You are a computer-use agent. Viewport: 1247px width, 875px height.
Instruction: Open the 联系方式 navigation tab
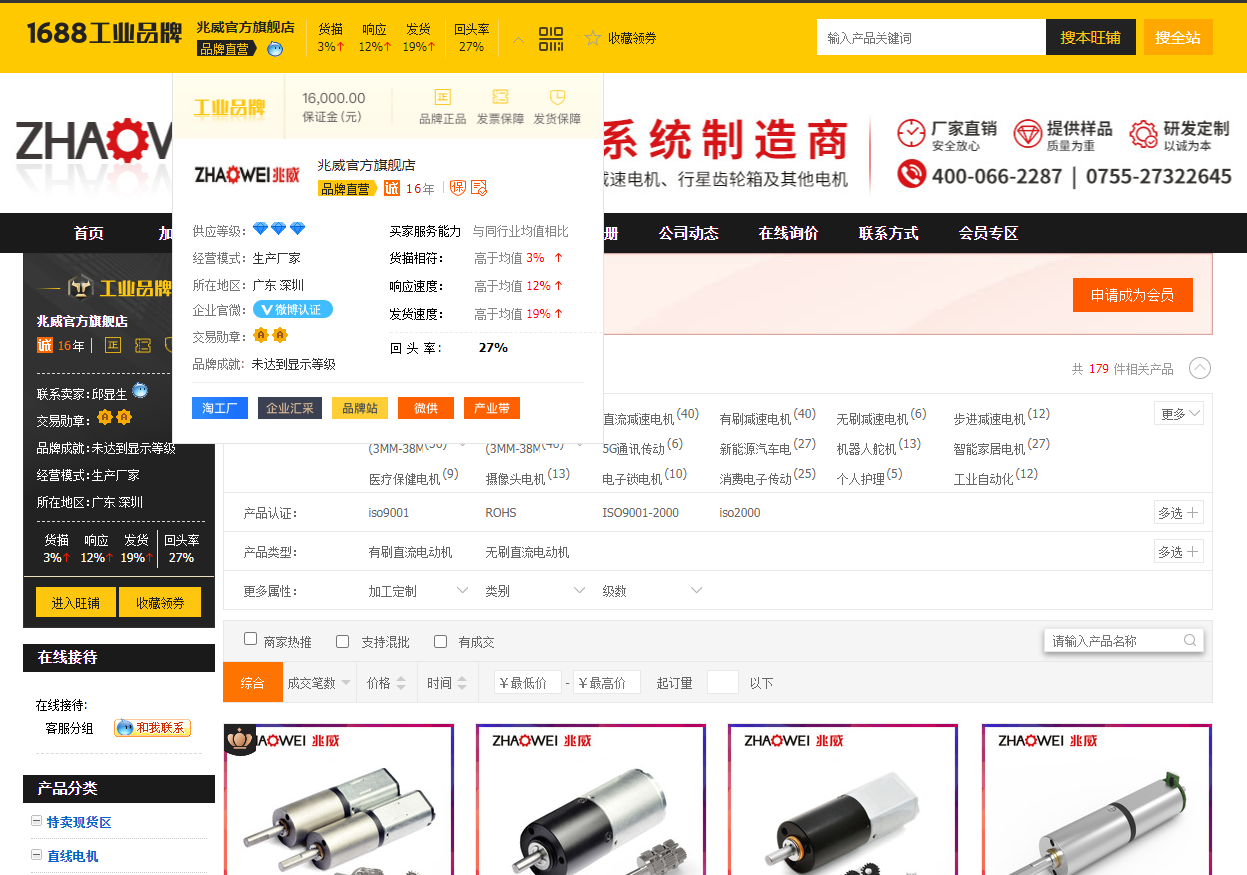[889, 233]
